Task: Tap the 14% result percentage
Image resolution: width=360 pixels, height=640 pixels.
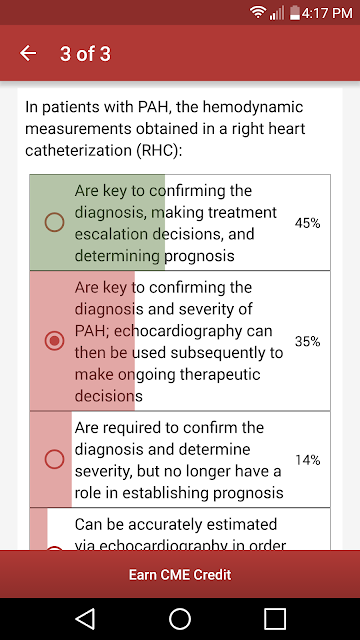Action: [x=307, y=460]
